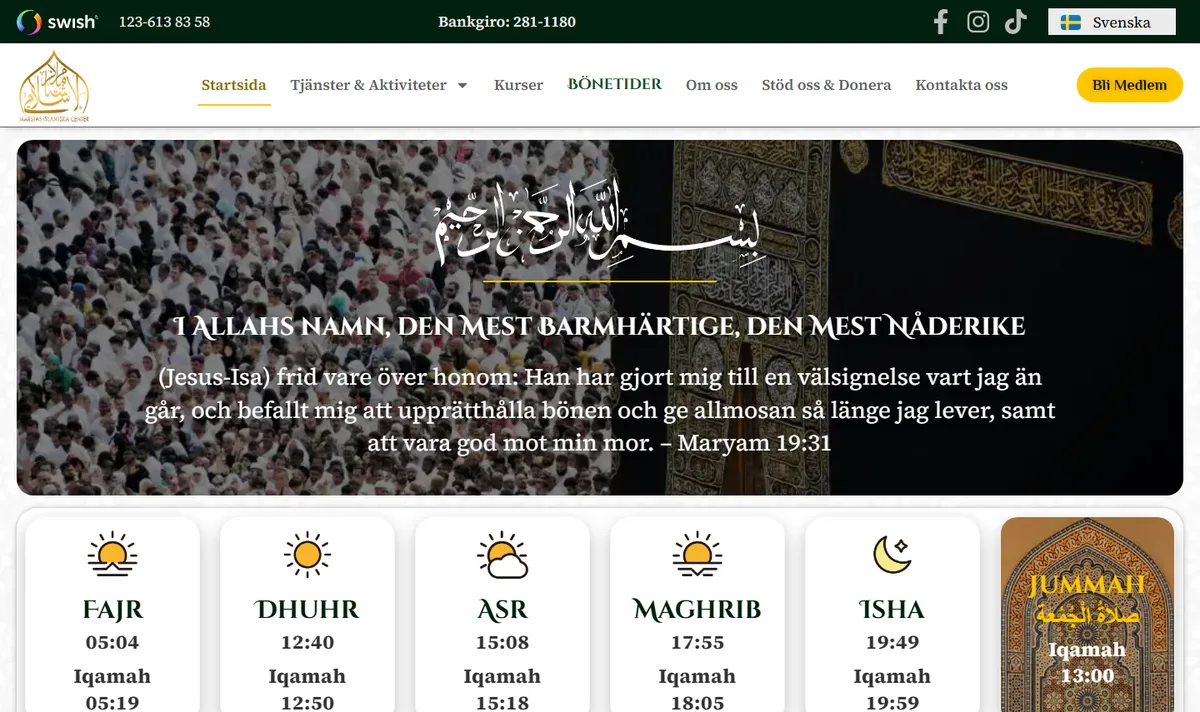Click the Arabic Bismillah calligraphy image
The height and width of the screenshot is (712, 1200).
pyautogui.click(x=600, y=223)
